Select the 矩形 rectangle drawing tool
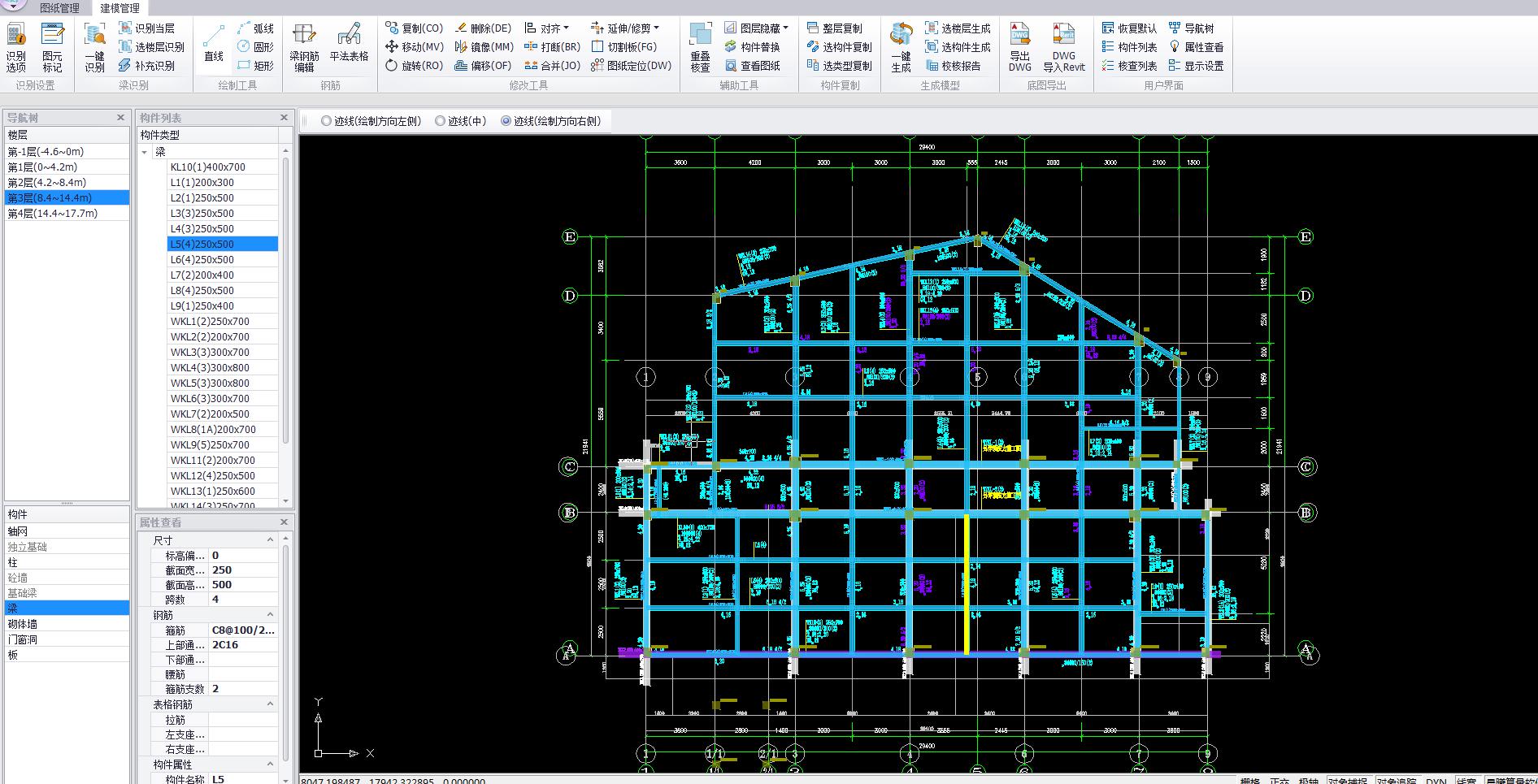Image resolution: width=1538 pixels, height=784 pixels. (256, 66)
